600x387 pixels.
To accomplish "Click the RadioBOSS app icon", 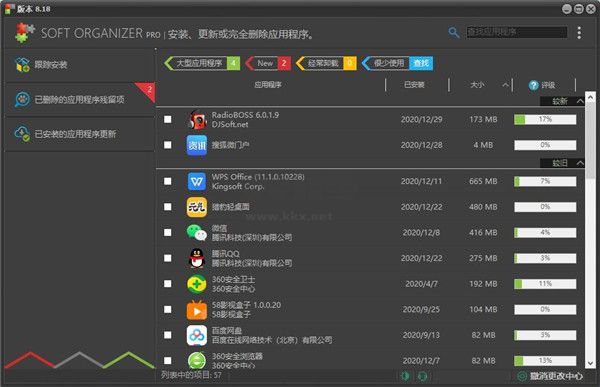I will click(x=197, y=119).
